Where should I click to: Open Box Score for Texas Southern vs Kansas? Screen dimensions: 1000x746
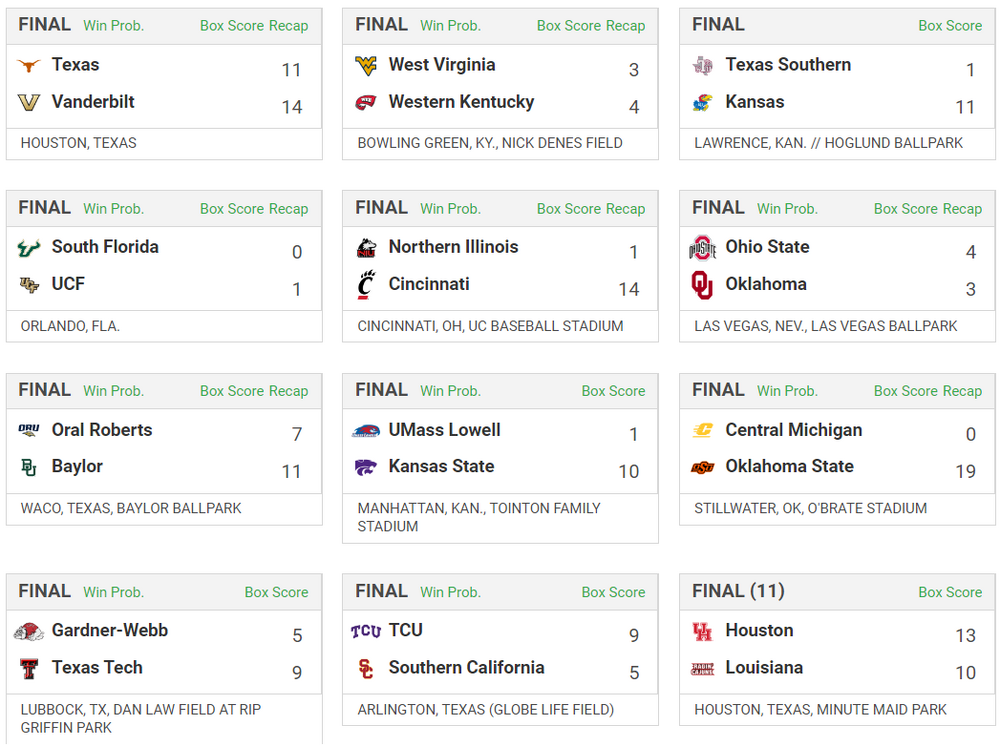tap(950, 26)
